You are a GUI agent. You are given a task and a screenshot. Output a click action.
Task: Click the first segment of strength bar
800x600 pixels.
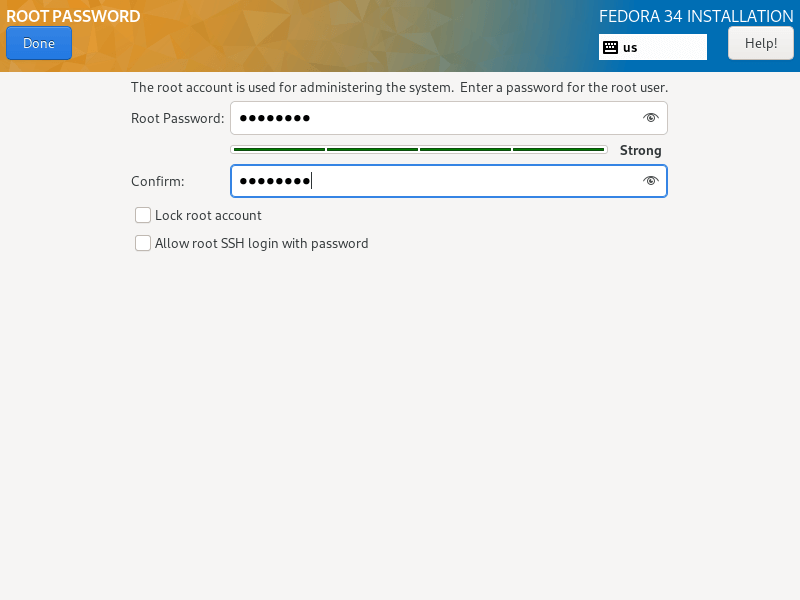[x=279, y=150]
